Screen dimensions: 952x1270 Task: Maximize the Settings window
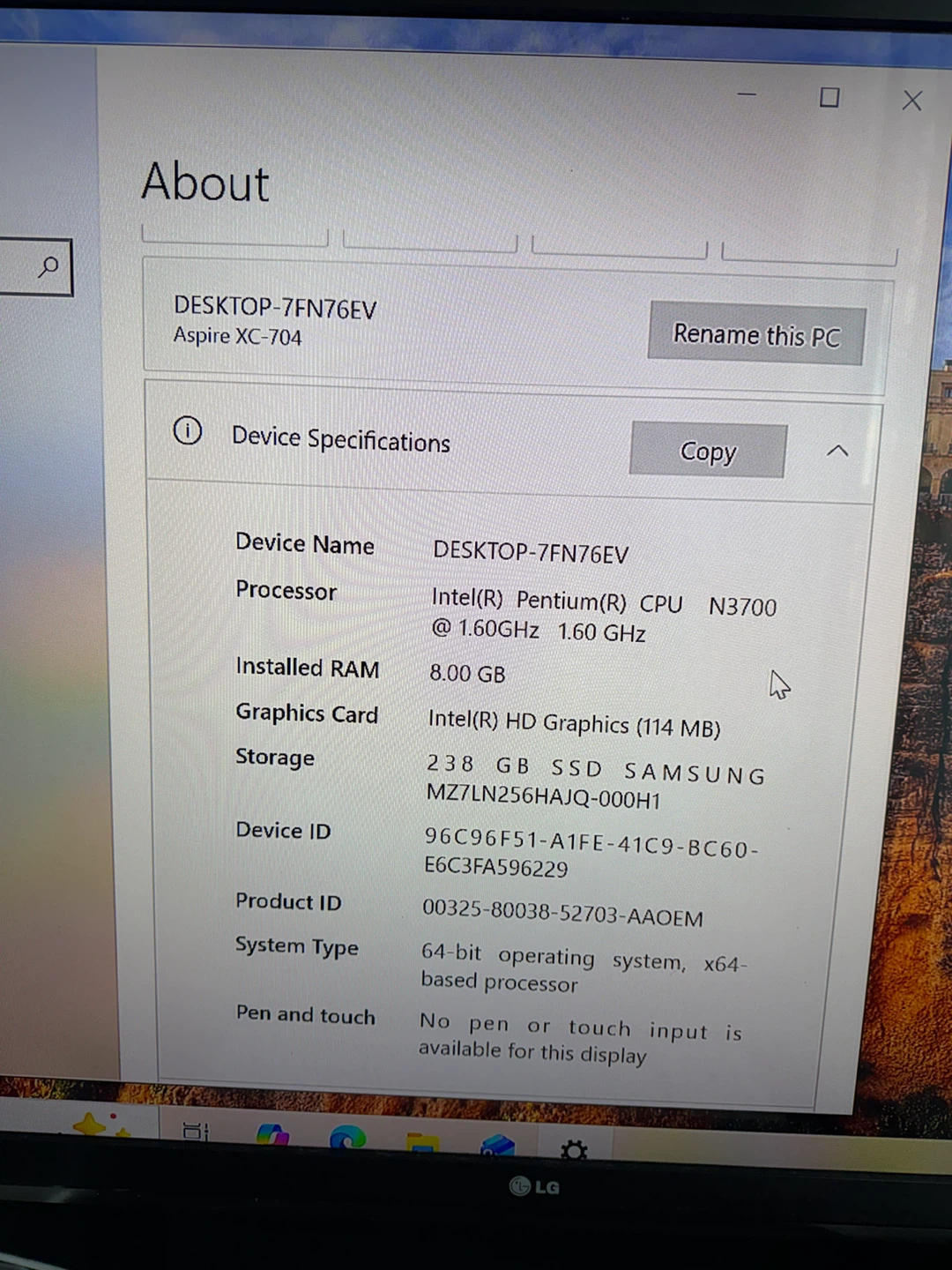tap(829, 97)
